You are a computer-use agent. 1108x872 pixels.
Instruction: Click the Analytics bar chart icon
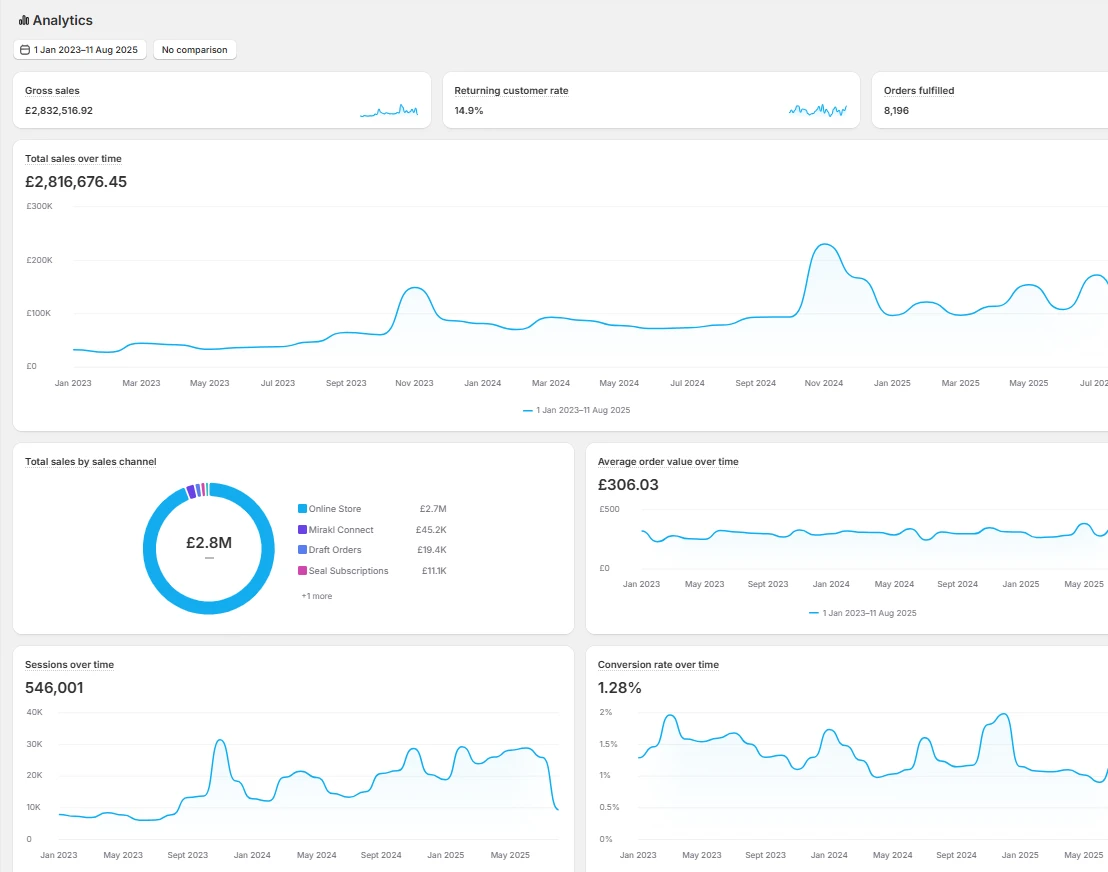[24, 20]
